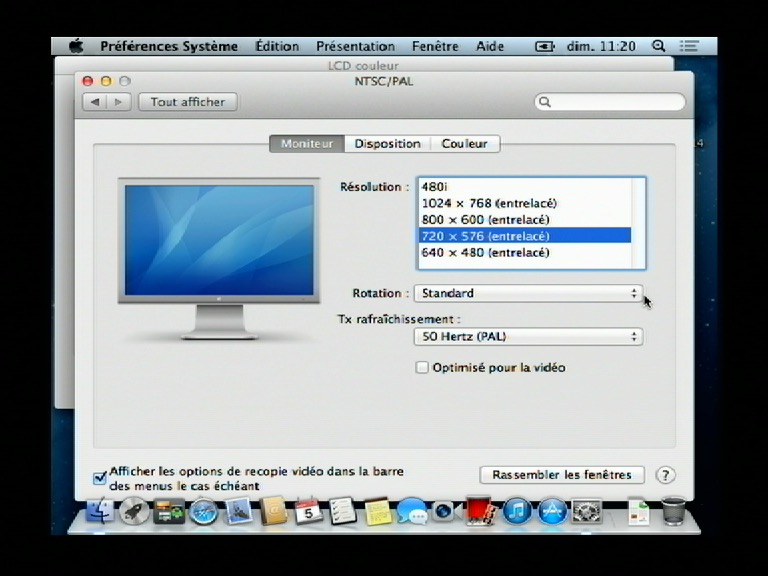The height and width of the screenshot is (576, 768).
Task: Open Calendar icon in the Dock
Action: (309, 512)
